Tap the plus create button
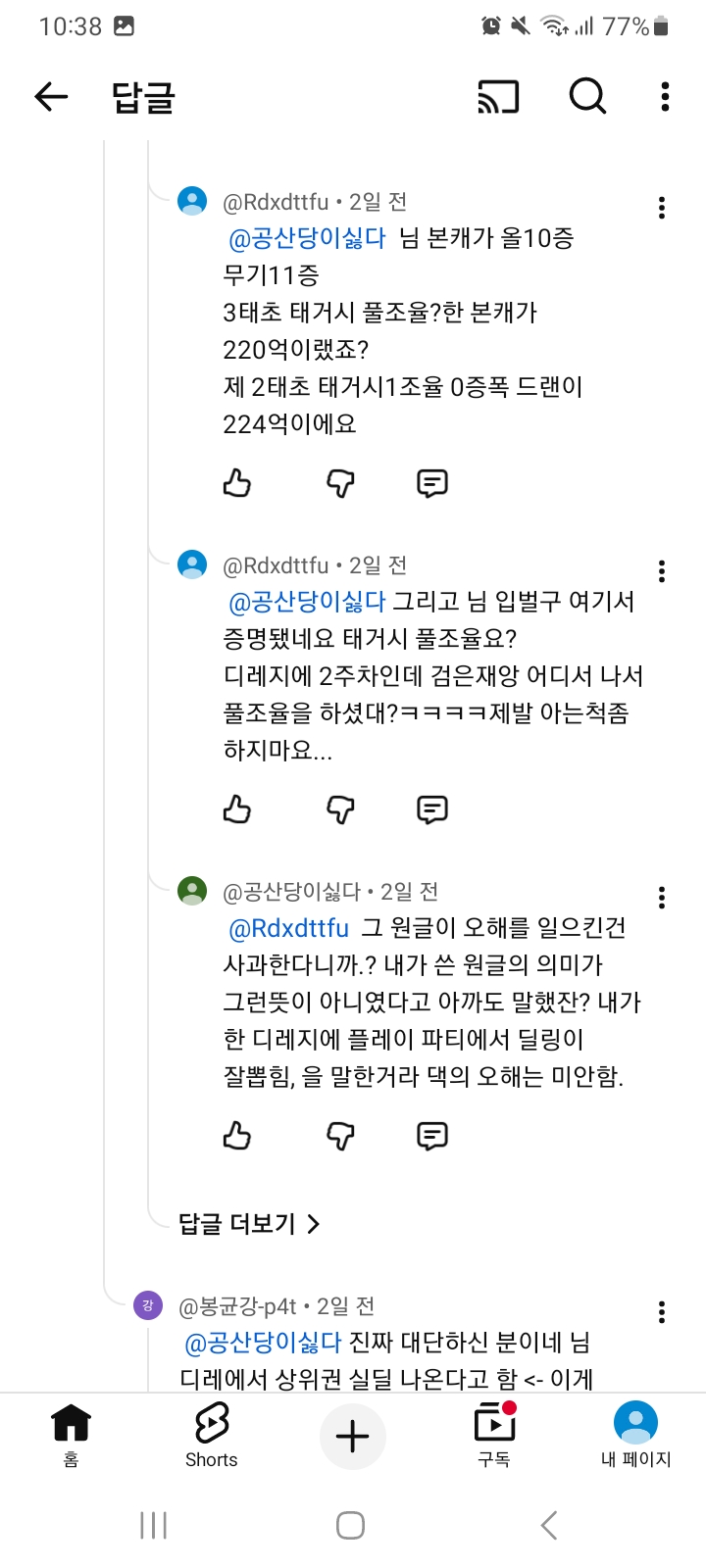This screenshot has height=1568, width=706. coord(353,1437)
